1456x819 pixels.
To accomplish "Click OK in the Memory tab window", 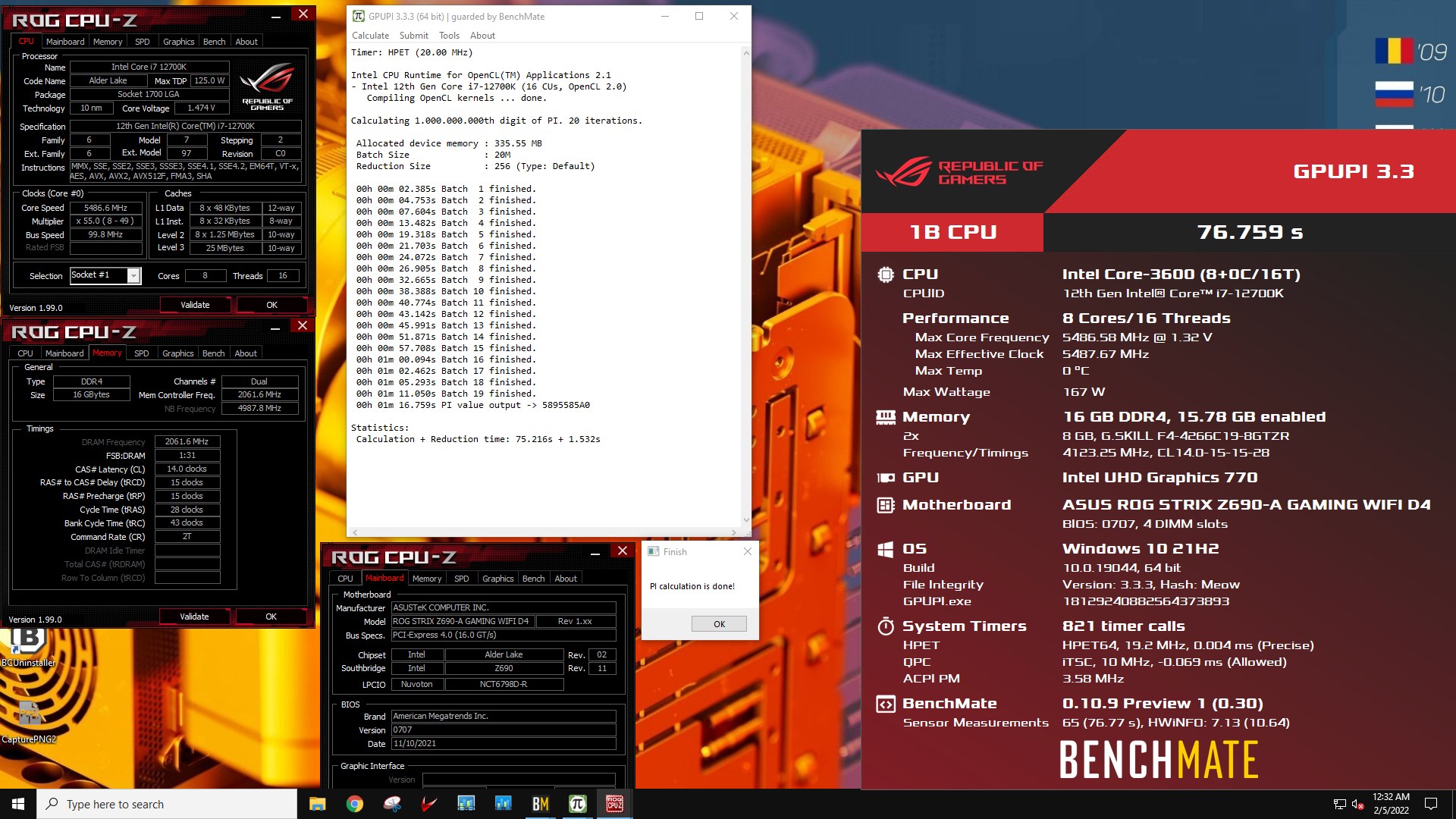I will [271, 617].
